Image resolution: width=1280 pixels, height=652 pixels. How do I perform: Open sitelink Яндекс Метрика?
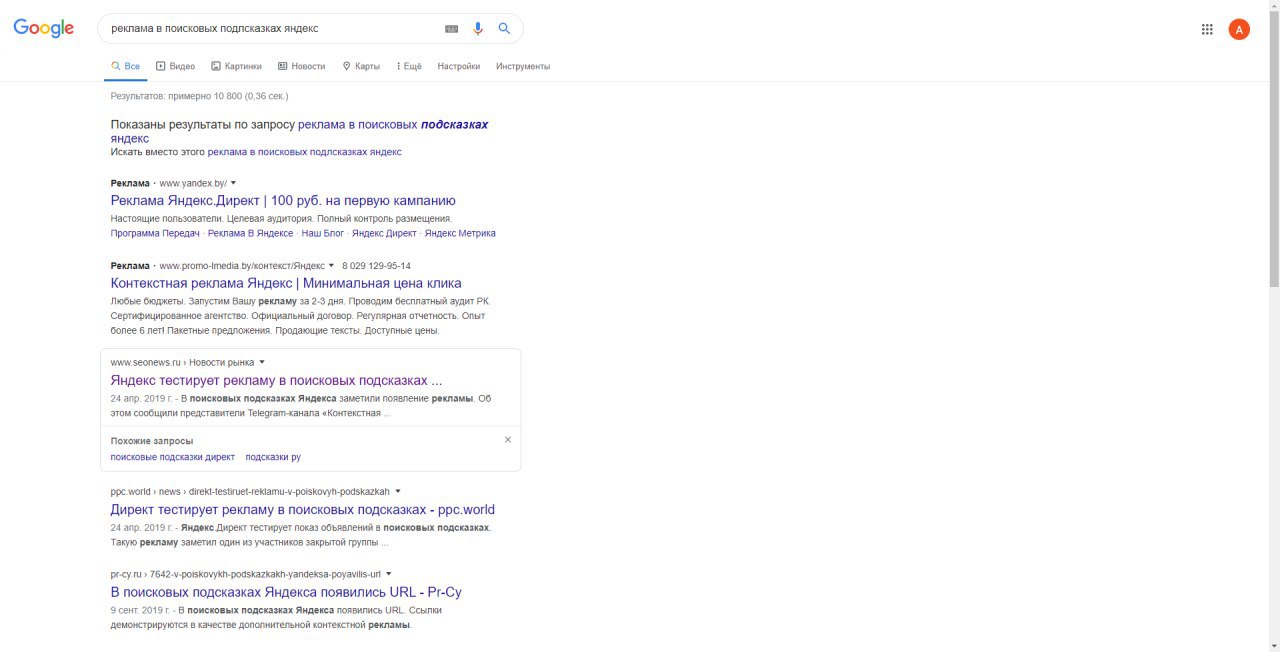coord(460,233)
